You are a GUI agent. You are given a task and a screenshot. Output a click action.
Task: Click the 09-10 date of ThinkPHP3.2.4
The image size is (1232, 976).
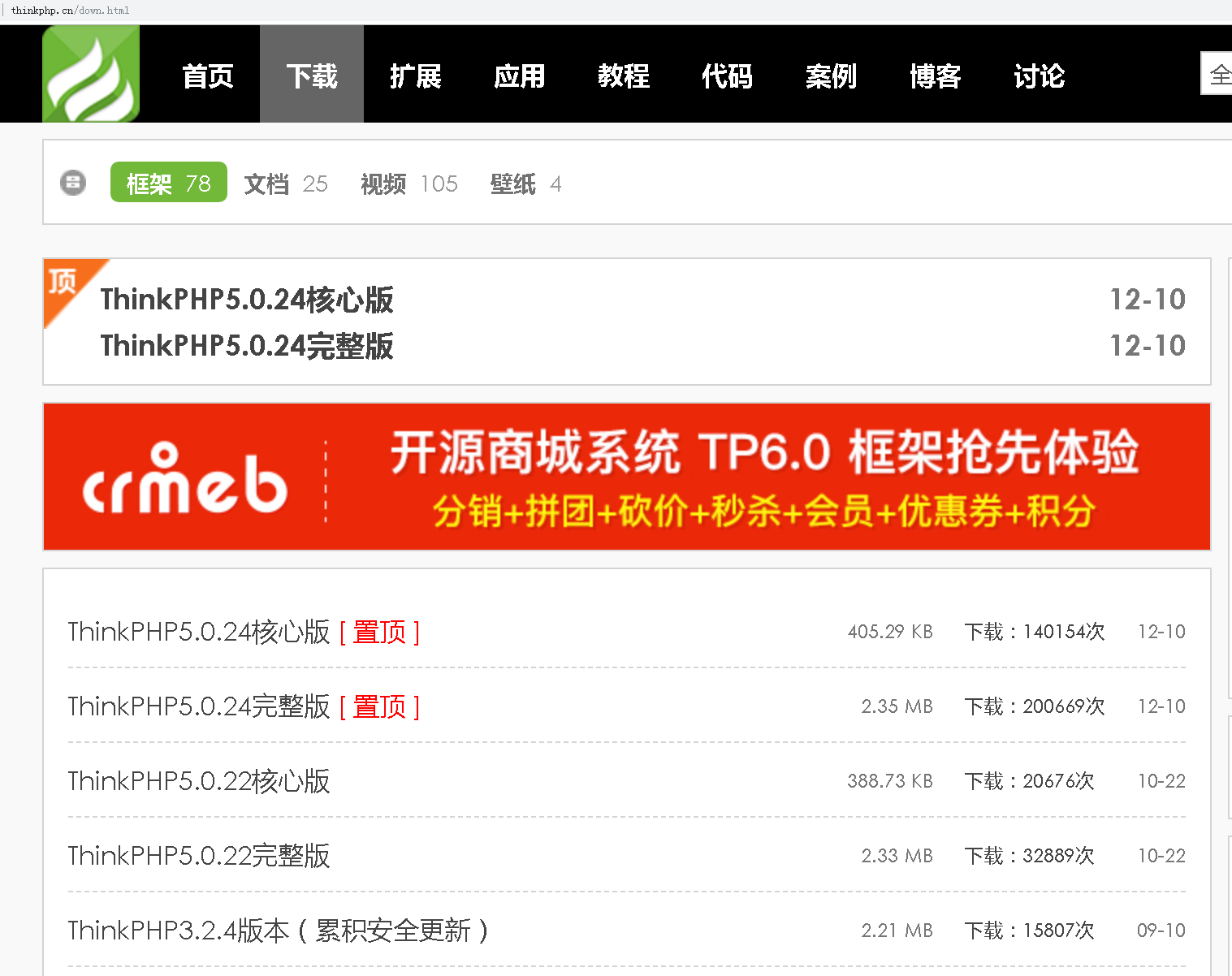click(x=1161, y=931)
